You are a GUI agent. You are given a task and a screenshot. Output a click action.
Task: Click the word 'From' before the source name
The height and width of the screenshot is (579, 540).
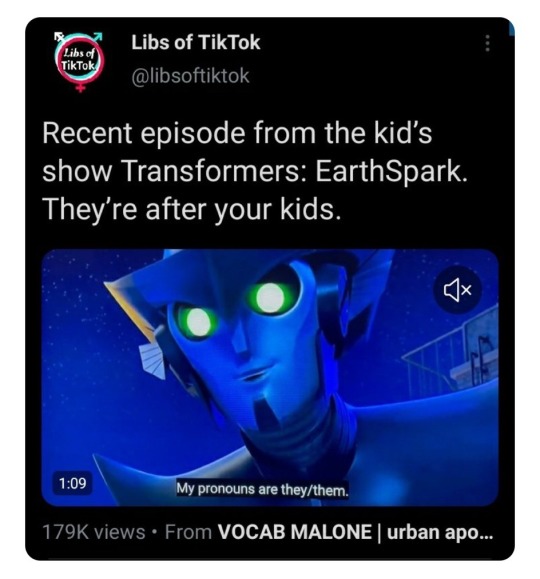pyautogui.click(x=188, y=532)
